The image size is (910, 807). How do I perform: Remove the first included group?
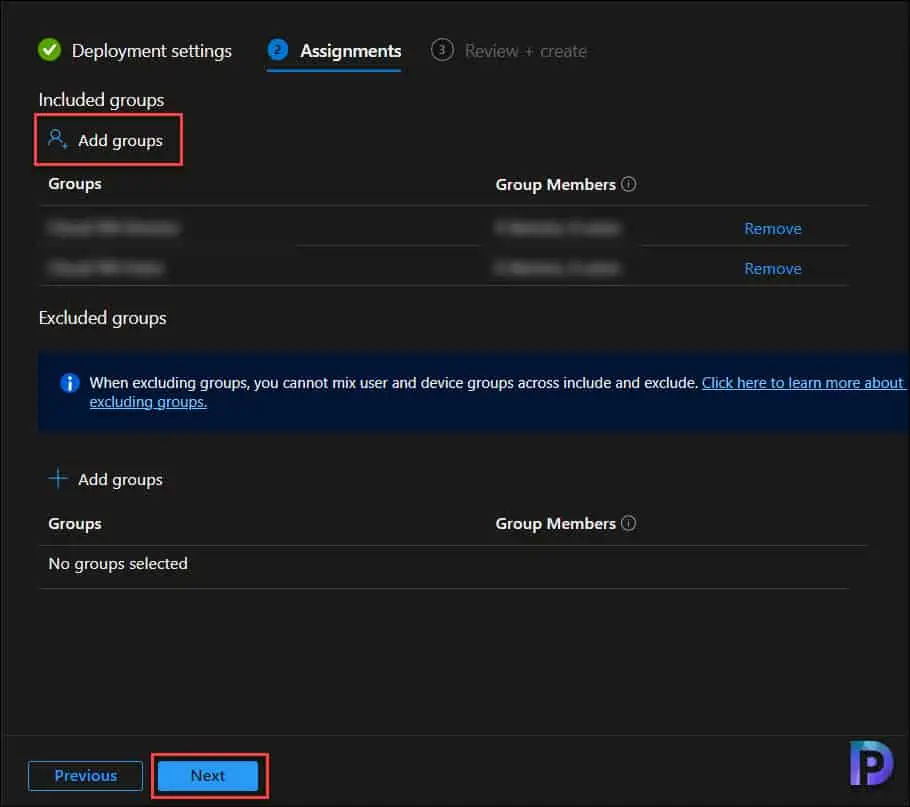click(772, 229)
